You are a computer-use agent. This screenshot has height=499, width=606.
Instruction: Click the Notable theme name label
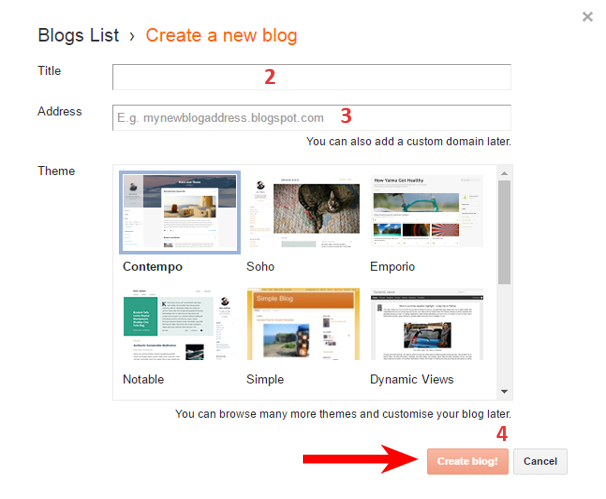click(143, 380)
